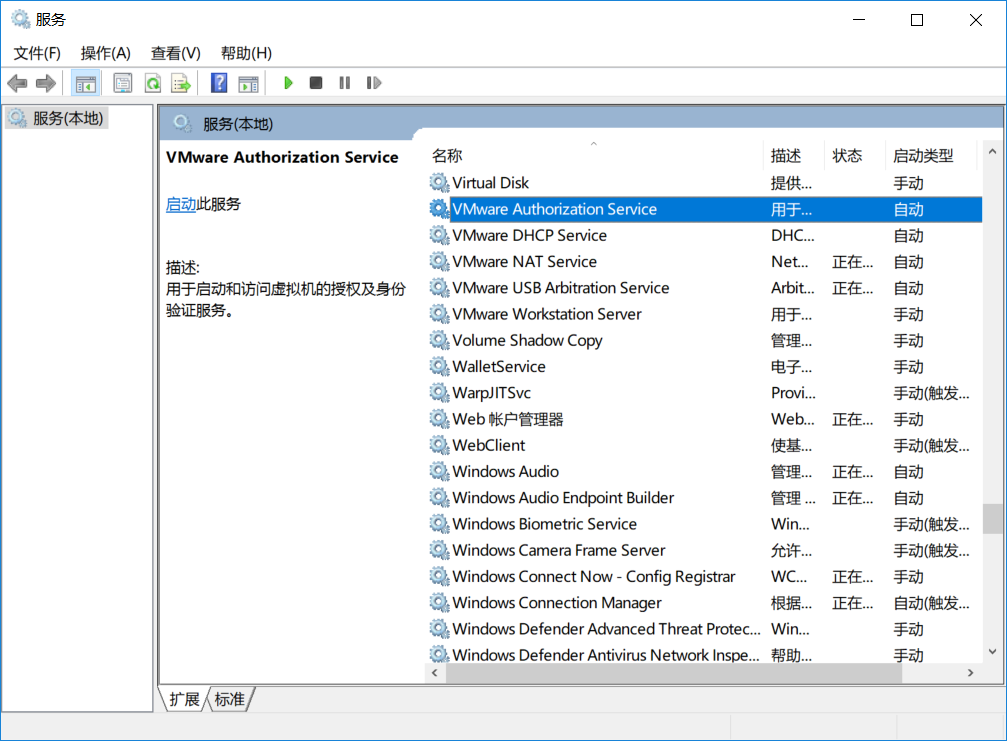Click the DHC... description cell
Image resolution: width=1007 pixels, height=741 pixels.
(792, 236)
